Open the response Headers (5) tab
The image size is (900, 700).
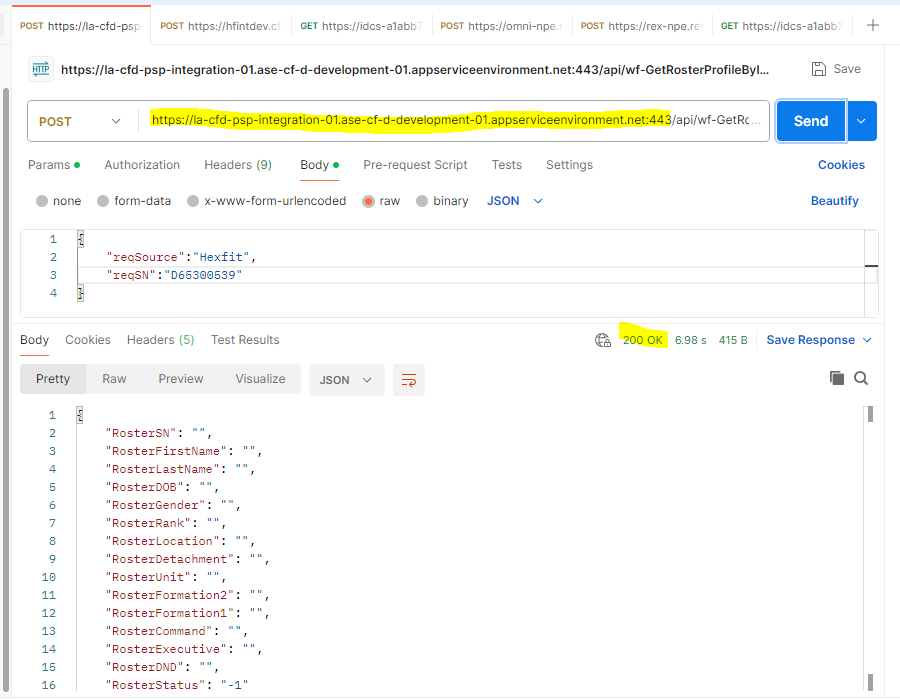(x=160, y=340)
